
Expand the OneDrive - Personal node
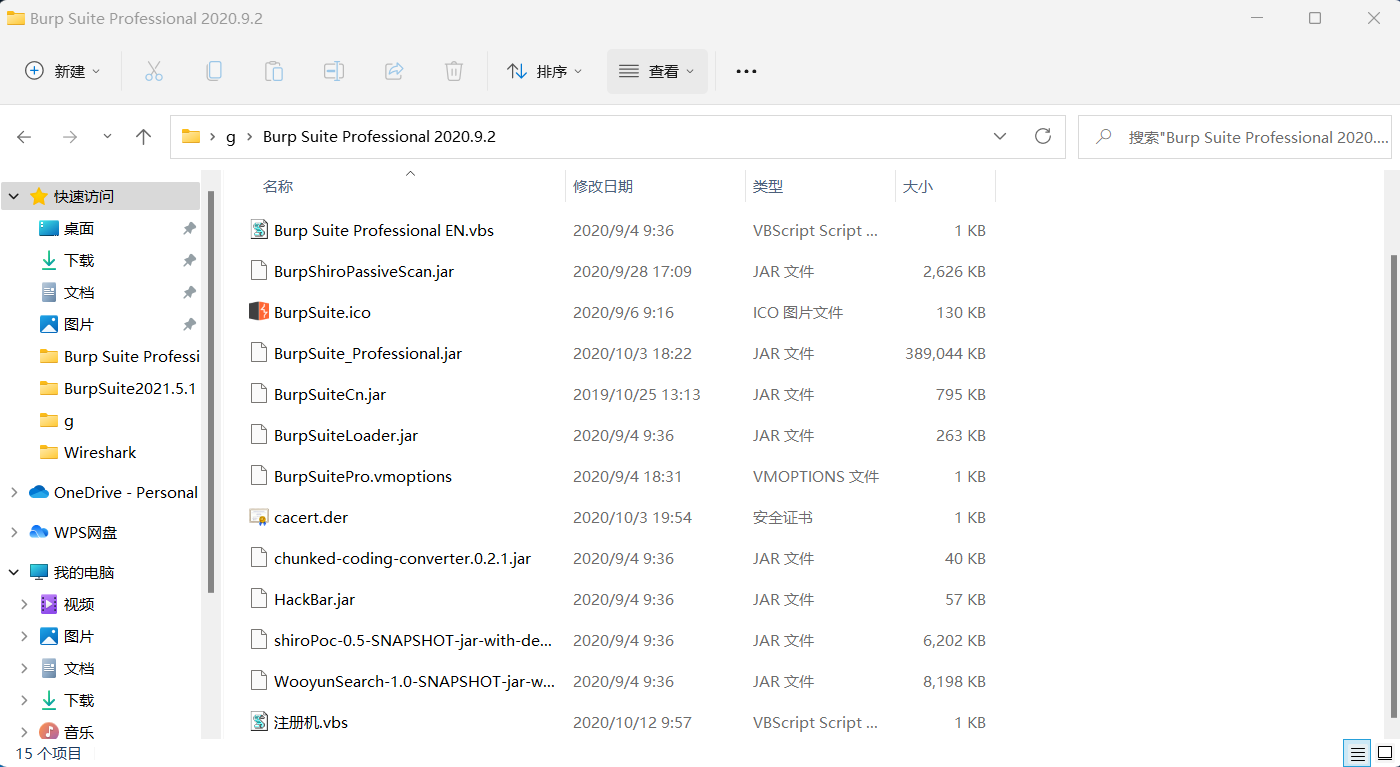14,492
